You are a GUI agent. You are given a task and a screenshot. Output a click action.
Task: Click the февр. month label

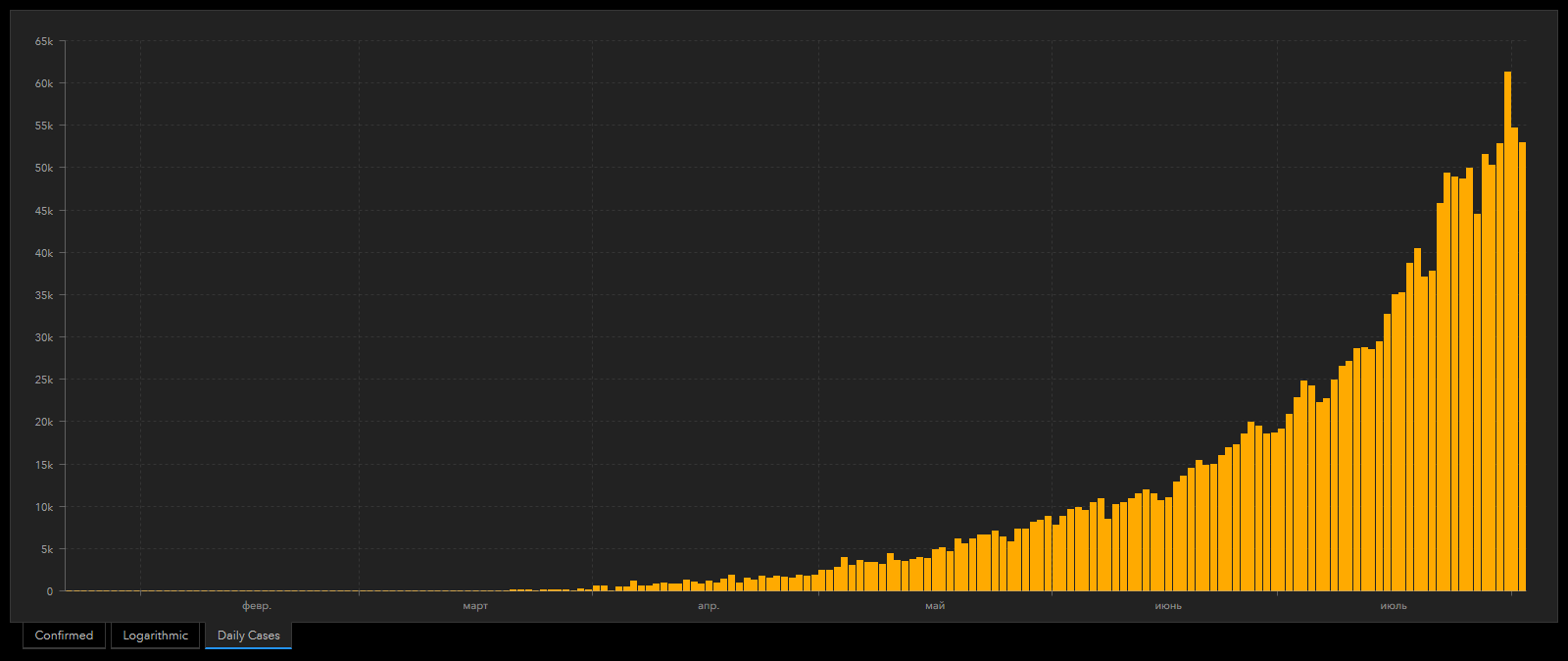pyautogui.click(x=257, y=606)
